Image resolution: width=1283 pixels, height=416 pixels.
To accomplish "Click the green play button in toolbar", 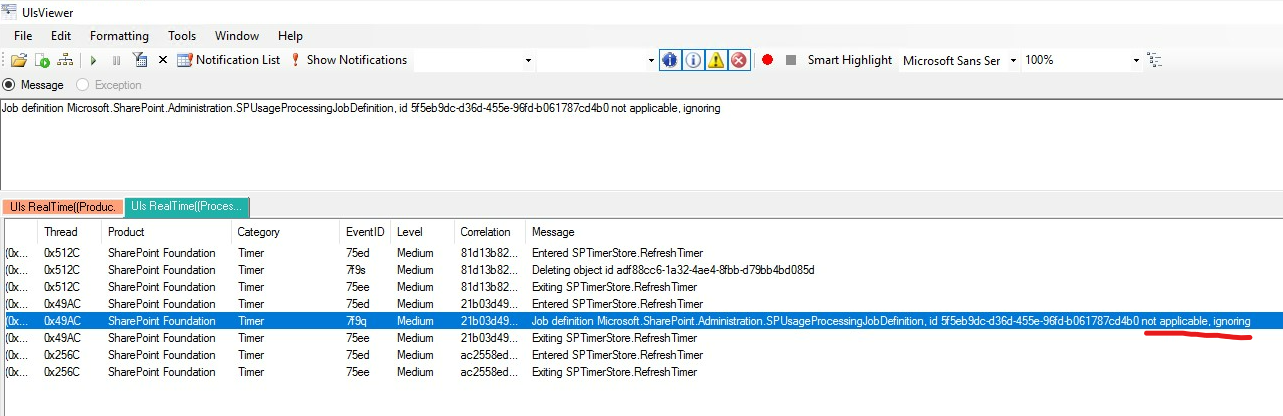I will point(94,60).
